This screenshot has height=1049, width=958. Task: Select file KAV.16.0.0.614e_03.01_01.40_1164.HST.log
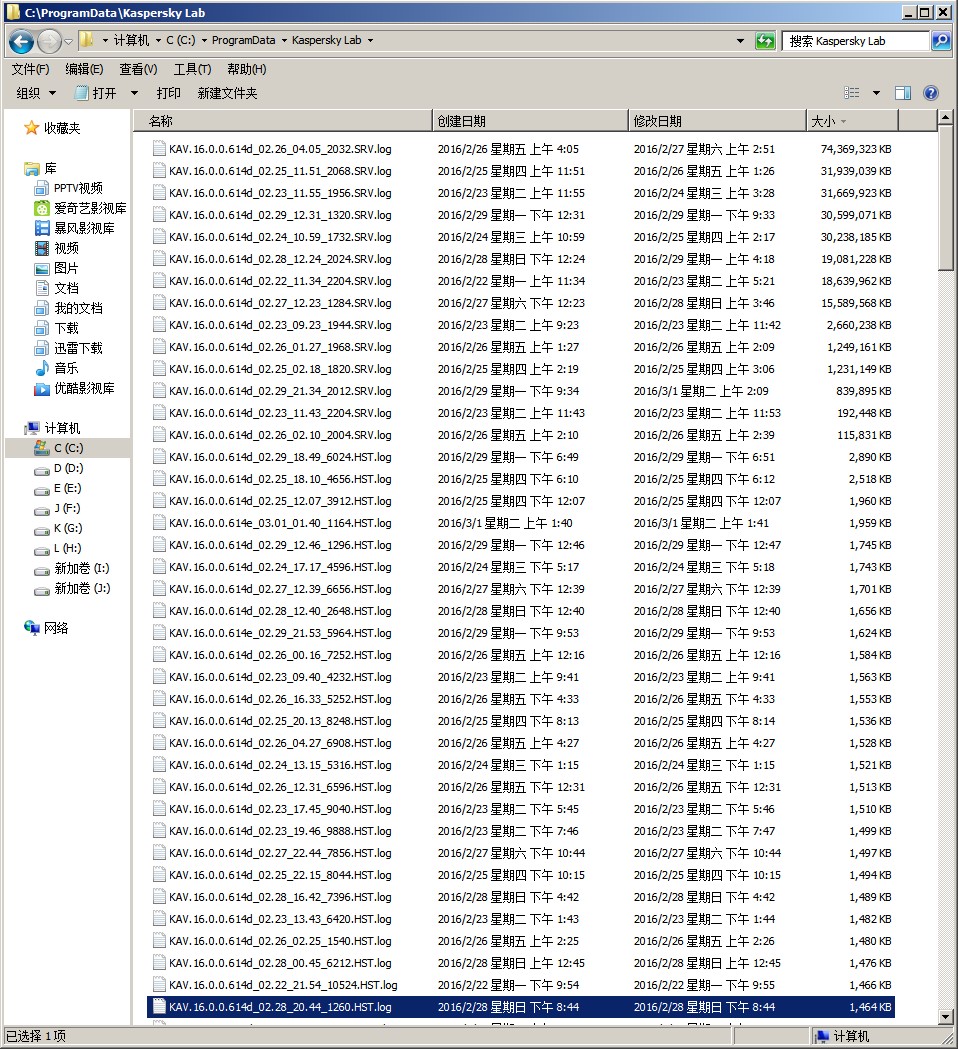(x=280, y=523)
